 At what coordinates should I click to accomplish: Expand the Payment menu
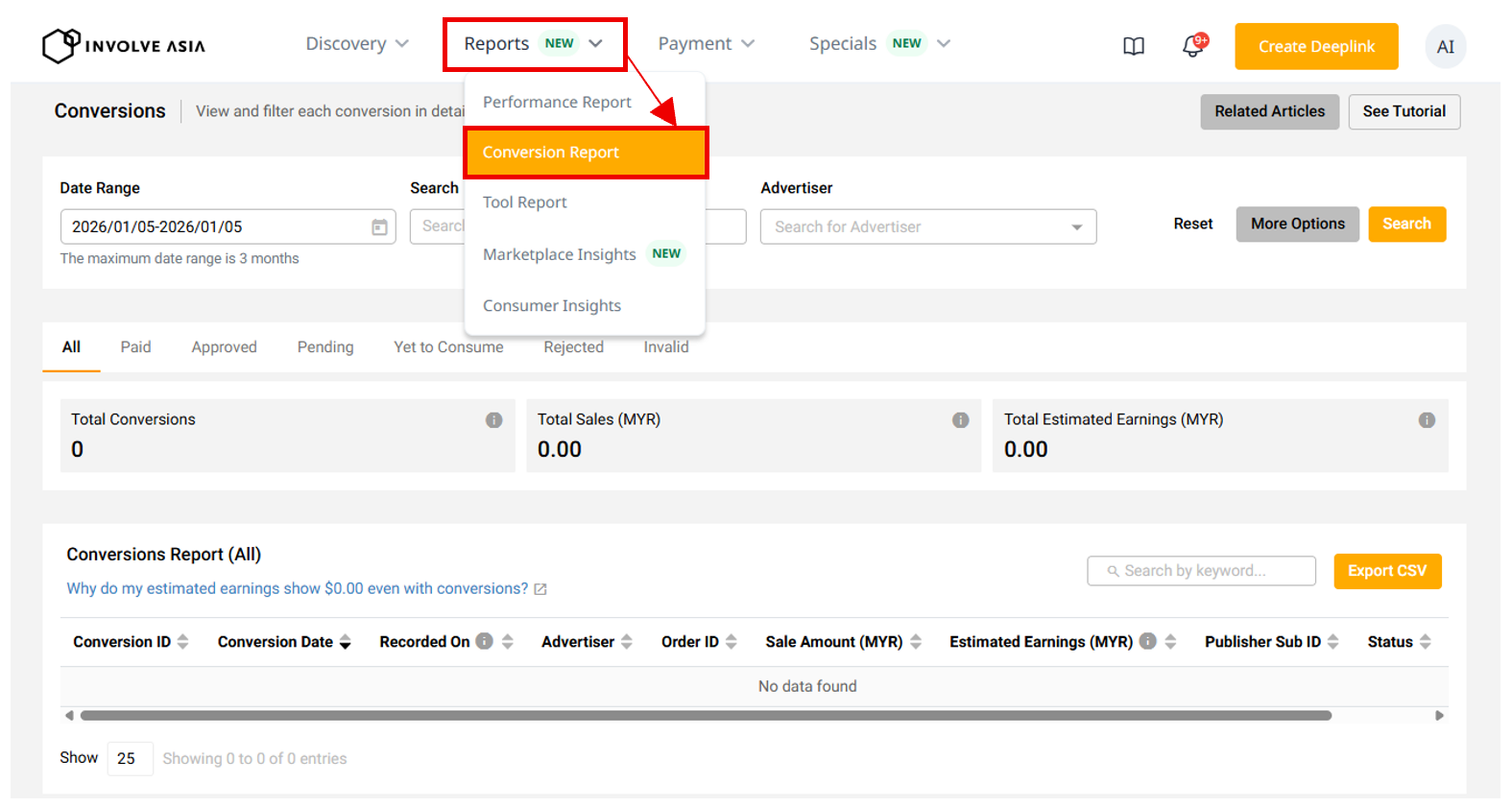point(706,44)
